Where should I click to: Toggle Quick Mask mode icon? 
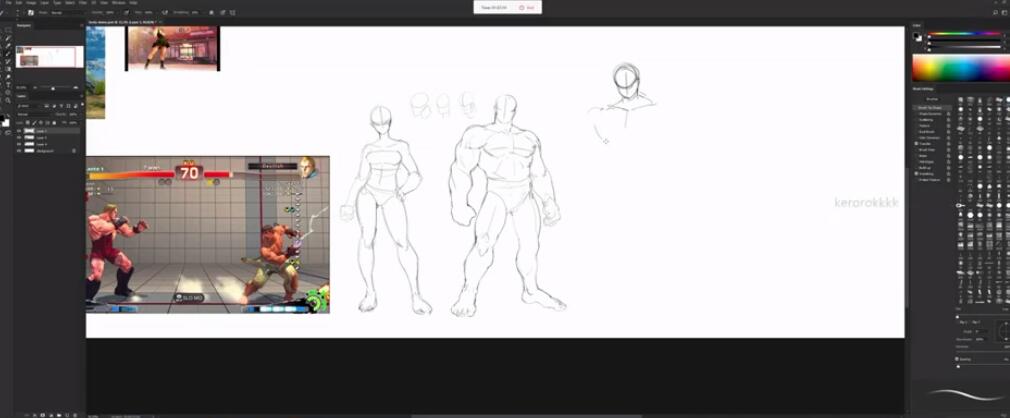coord(8,133)
